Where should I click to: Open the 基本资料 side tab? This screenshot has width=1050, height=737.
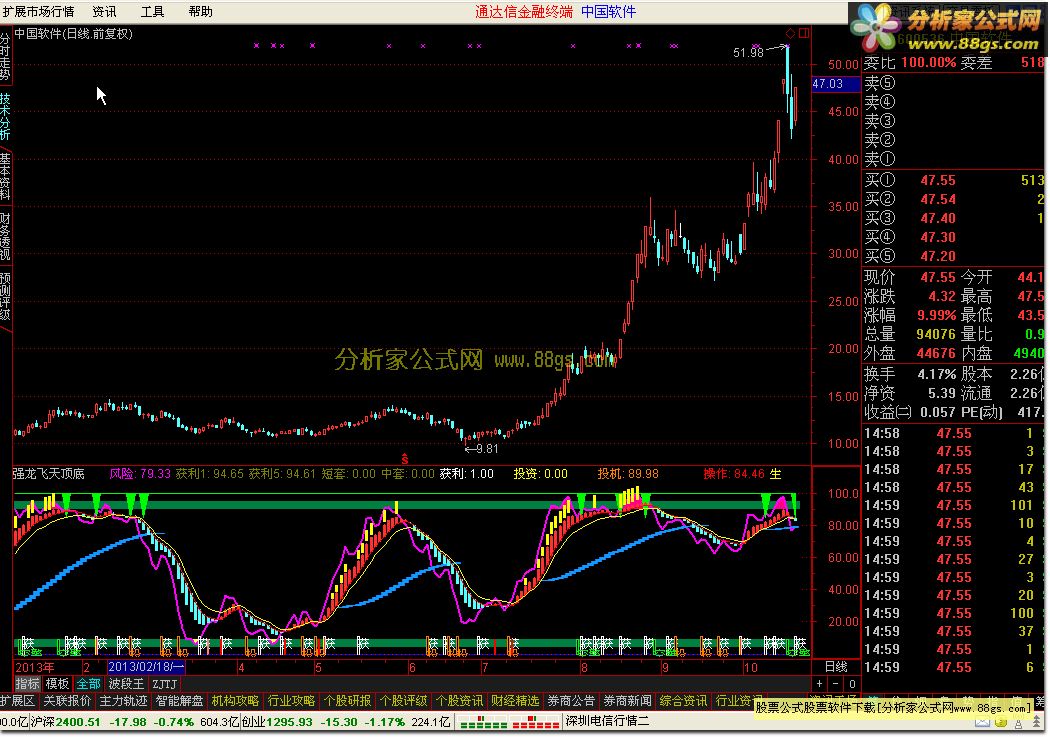point(5,176)
